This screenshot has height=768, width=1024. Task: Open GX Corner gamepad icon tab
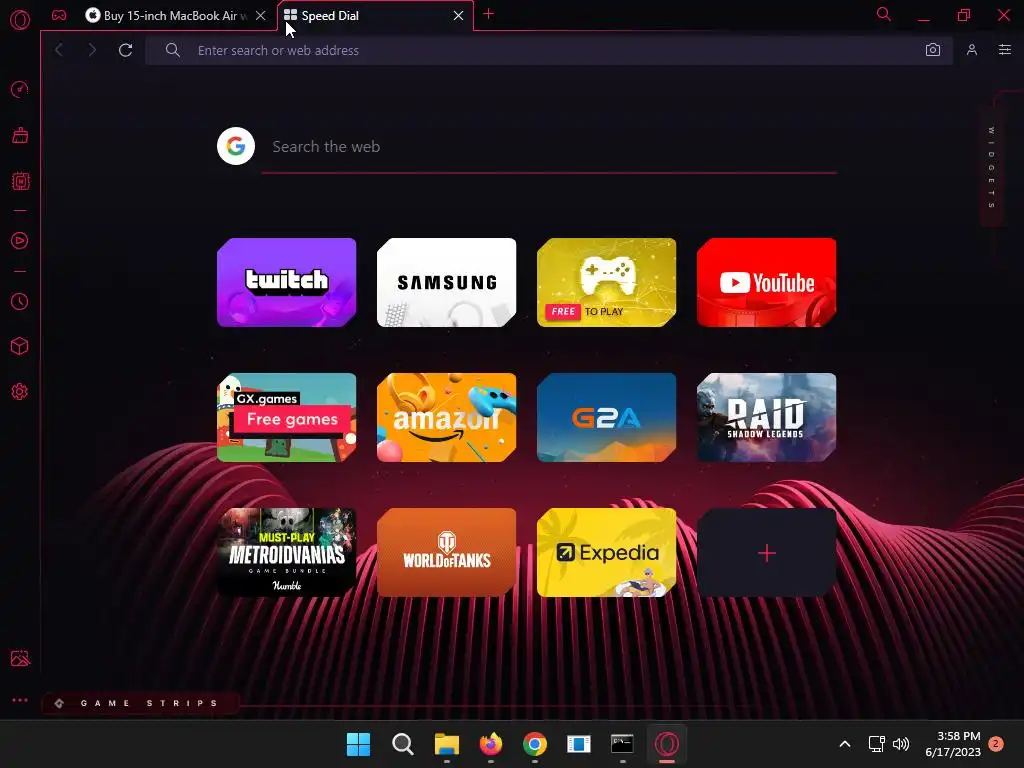[x=59, y=15]
